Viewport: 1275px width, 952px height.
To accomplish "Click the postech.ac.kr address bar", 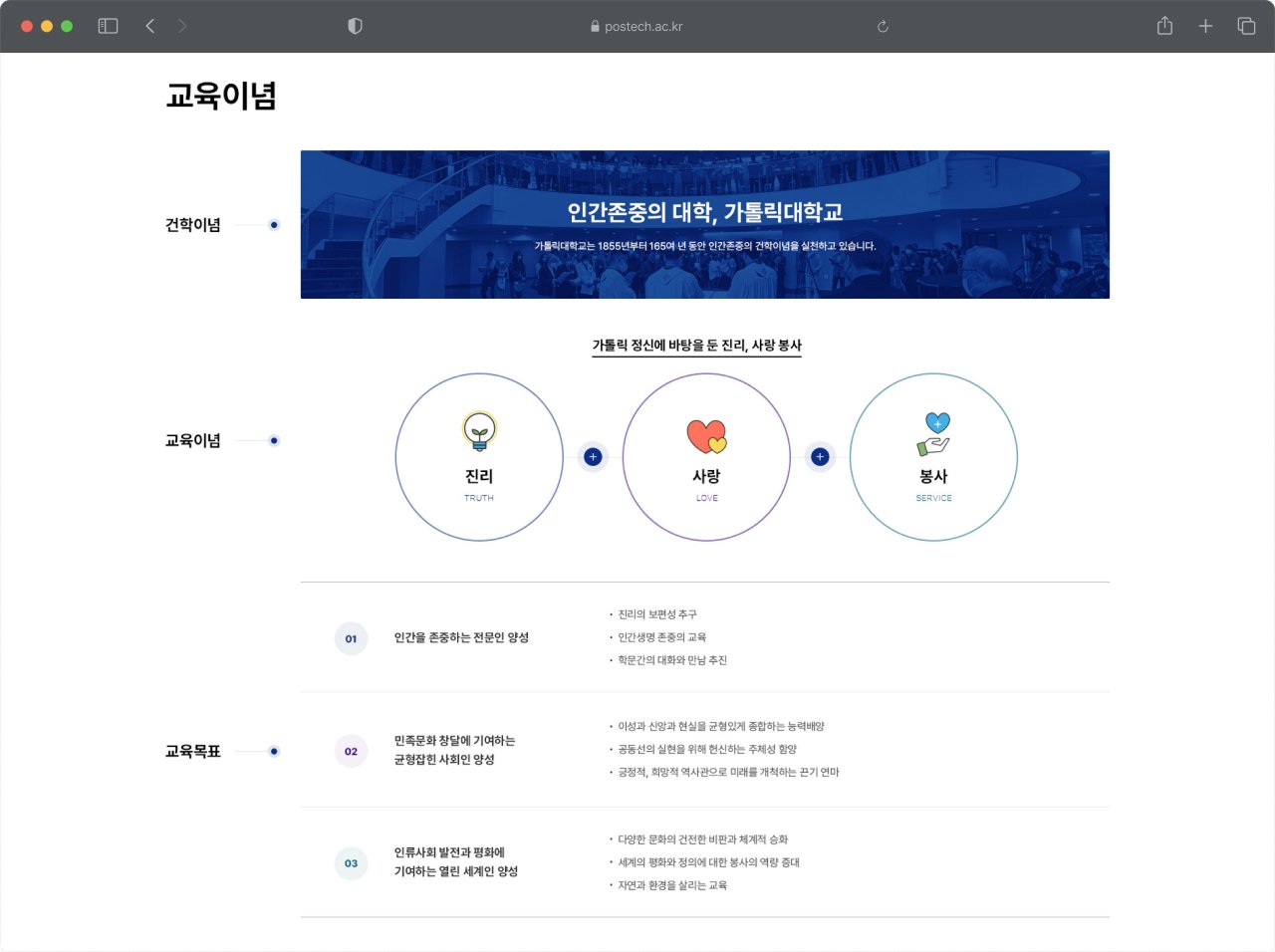I will (637, 27).
